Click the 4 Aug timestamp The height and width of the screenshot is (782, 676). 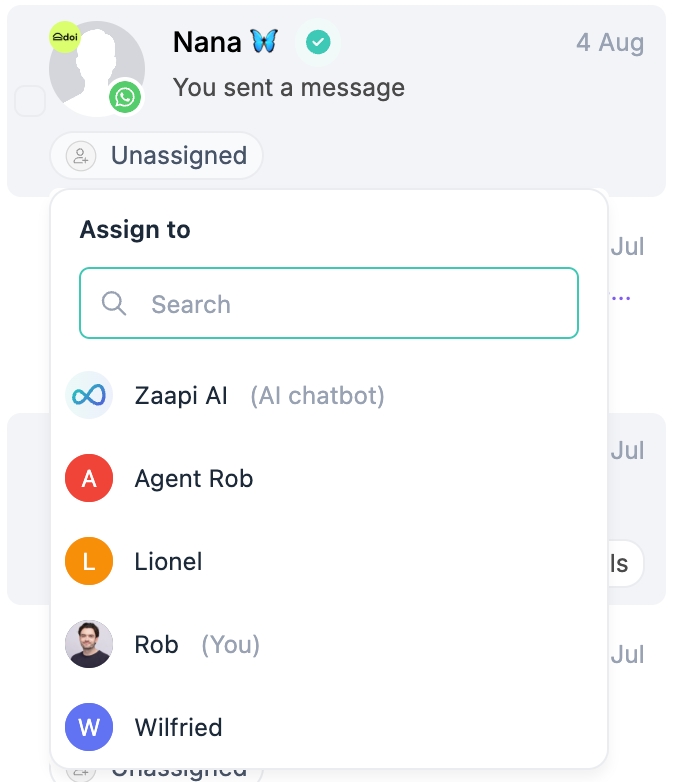tap(610, 43)
